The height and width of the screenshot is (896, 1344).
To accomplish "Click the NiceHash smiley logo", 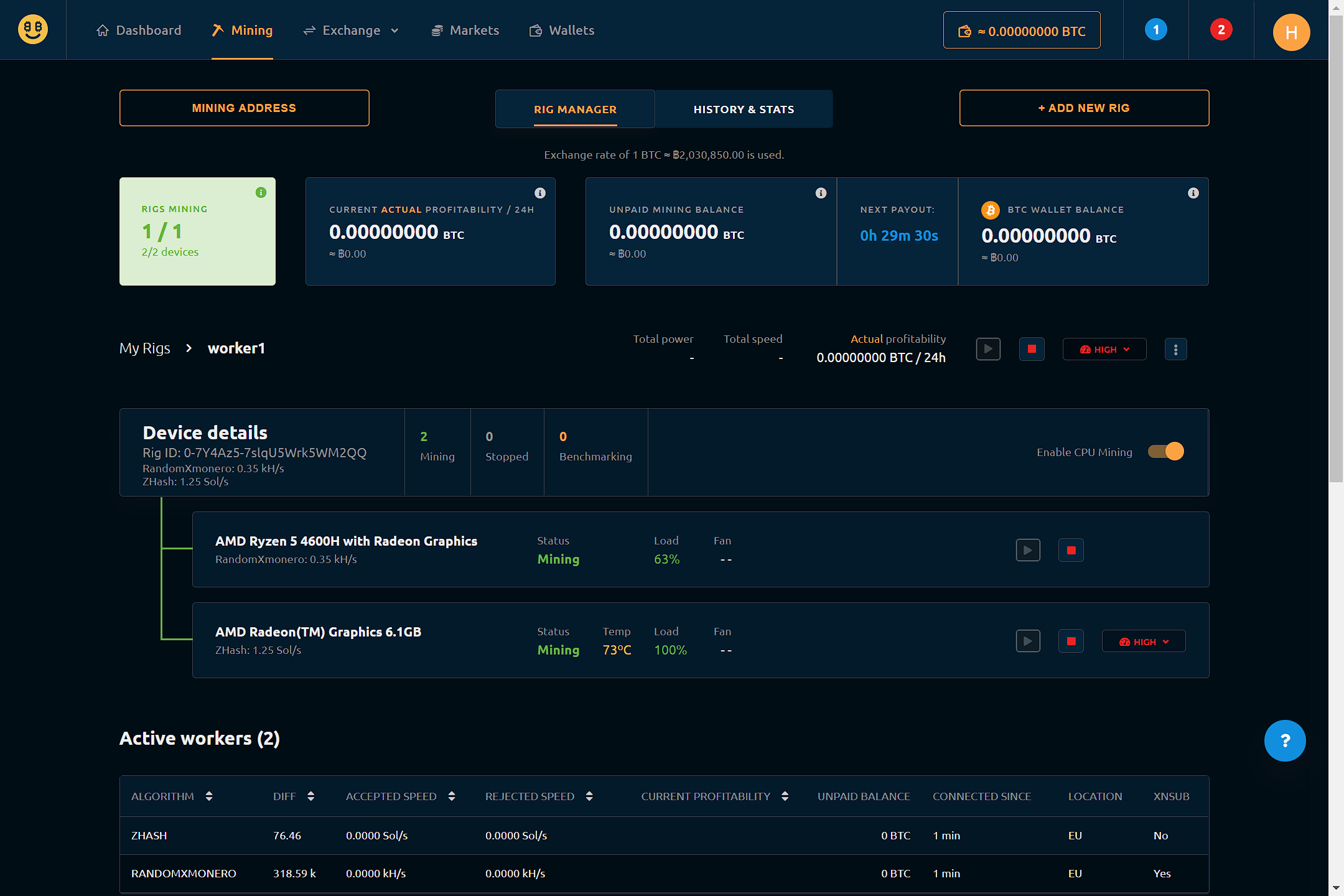I will tap(33, 29).
